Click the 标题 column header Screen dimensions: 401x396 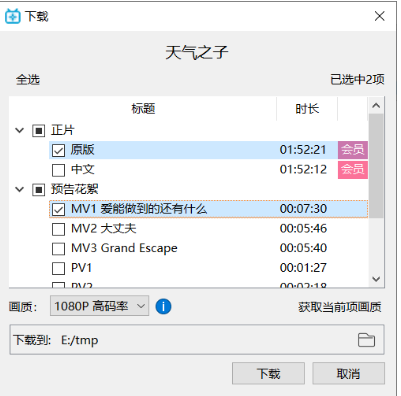pos(143,109)
